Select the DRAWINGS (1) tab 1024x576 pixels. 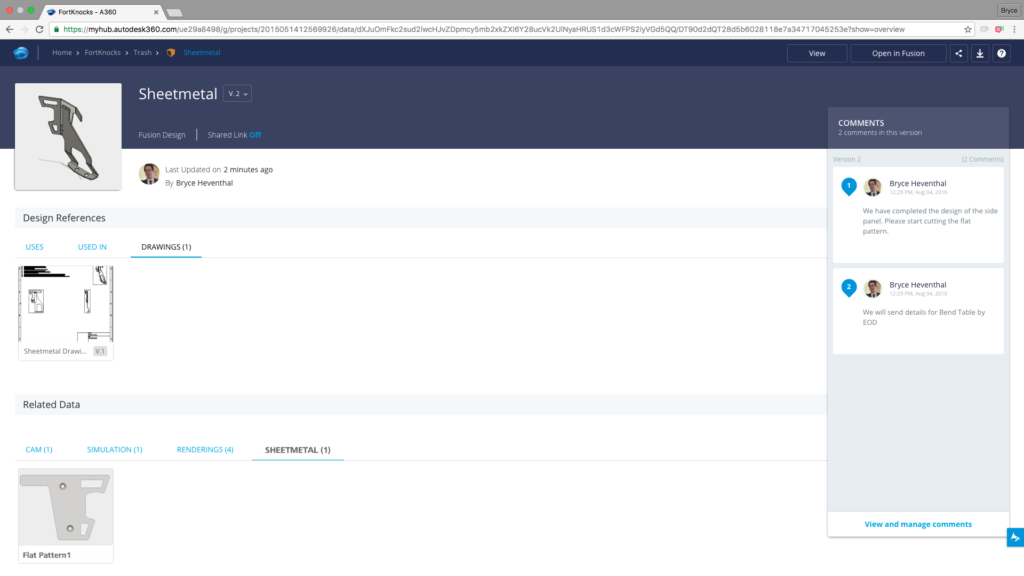click(166, 247)
